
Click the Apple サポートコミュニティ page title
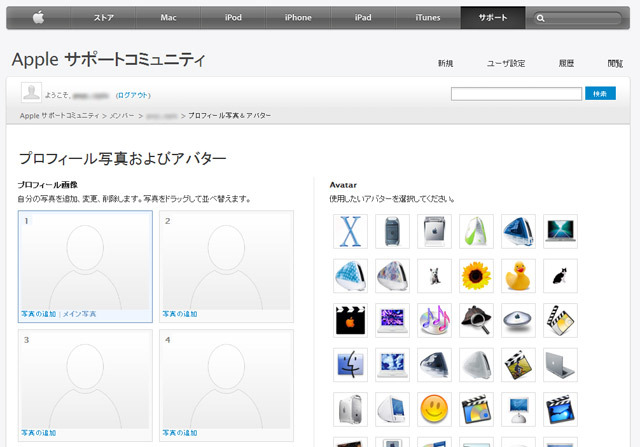click(109, 60)
